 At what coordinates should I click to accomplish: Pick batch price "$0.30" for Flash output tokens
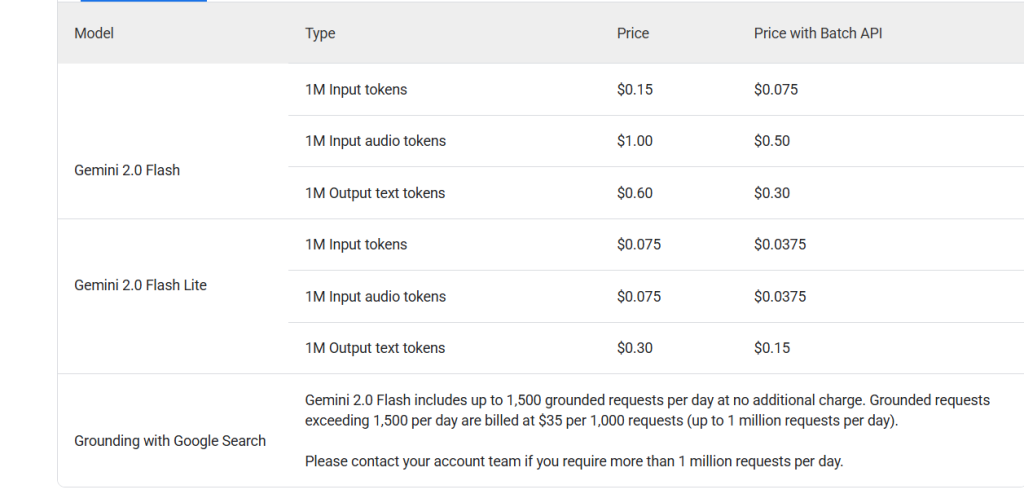point(772,193)
